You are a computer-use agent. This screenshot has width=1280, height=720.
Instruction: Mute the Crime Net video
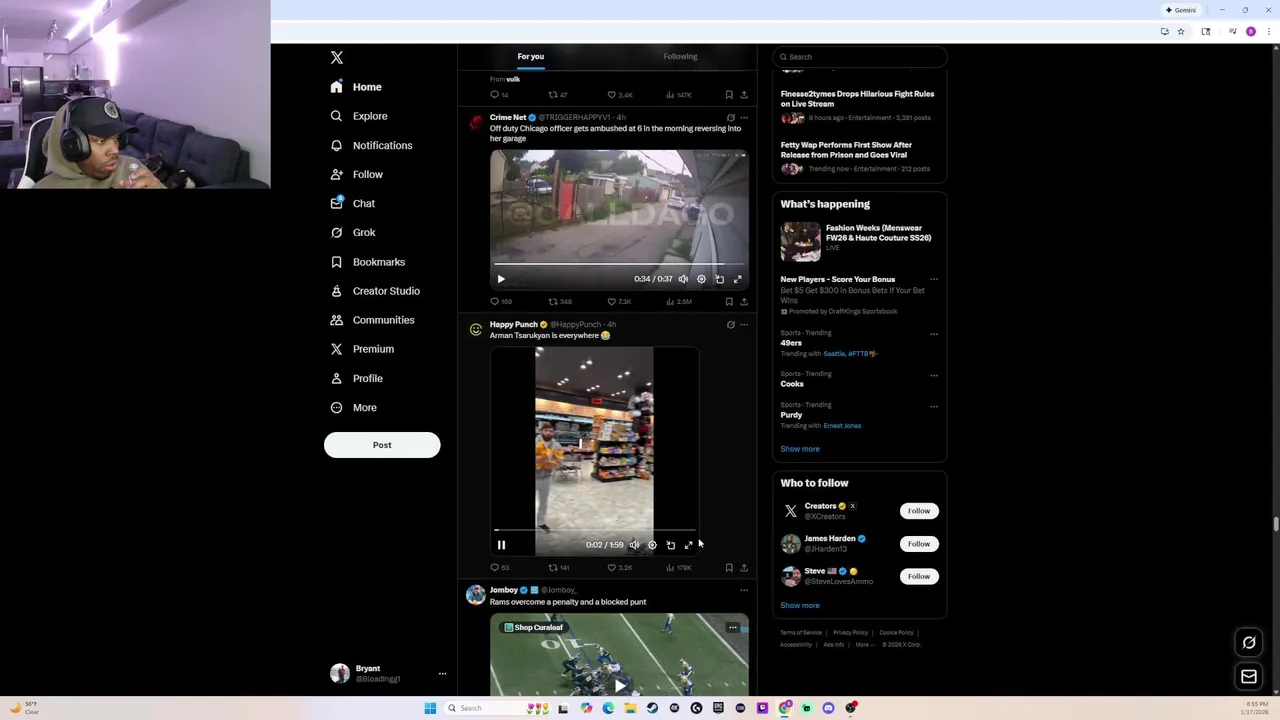coord(683,279)
